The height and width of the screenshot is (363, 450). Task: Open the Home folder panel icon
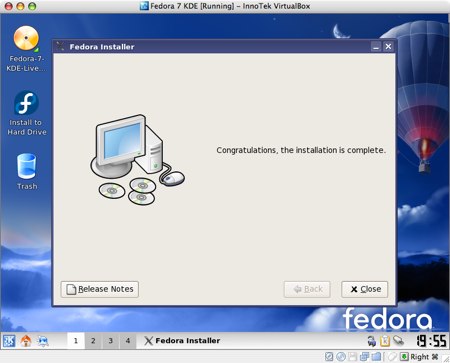[x=26, y=341]
